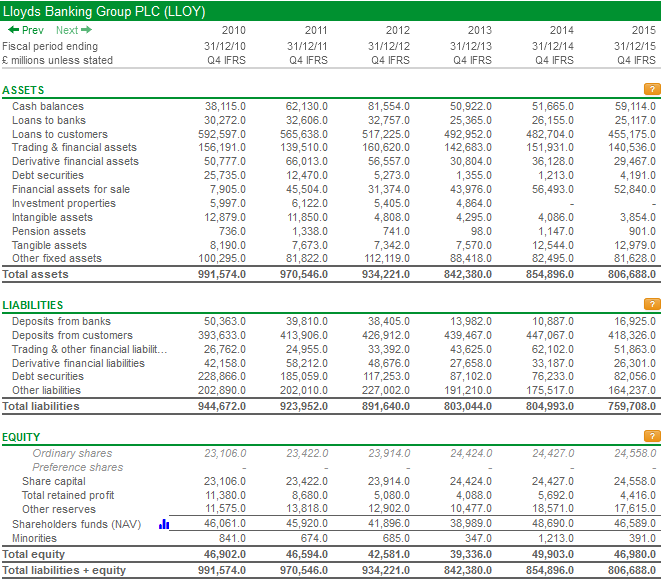Click the 2011 total liabilities 923,952.0
The image size is (661, 581).
point(304,406)
